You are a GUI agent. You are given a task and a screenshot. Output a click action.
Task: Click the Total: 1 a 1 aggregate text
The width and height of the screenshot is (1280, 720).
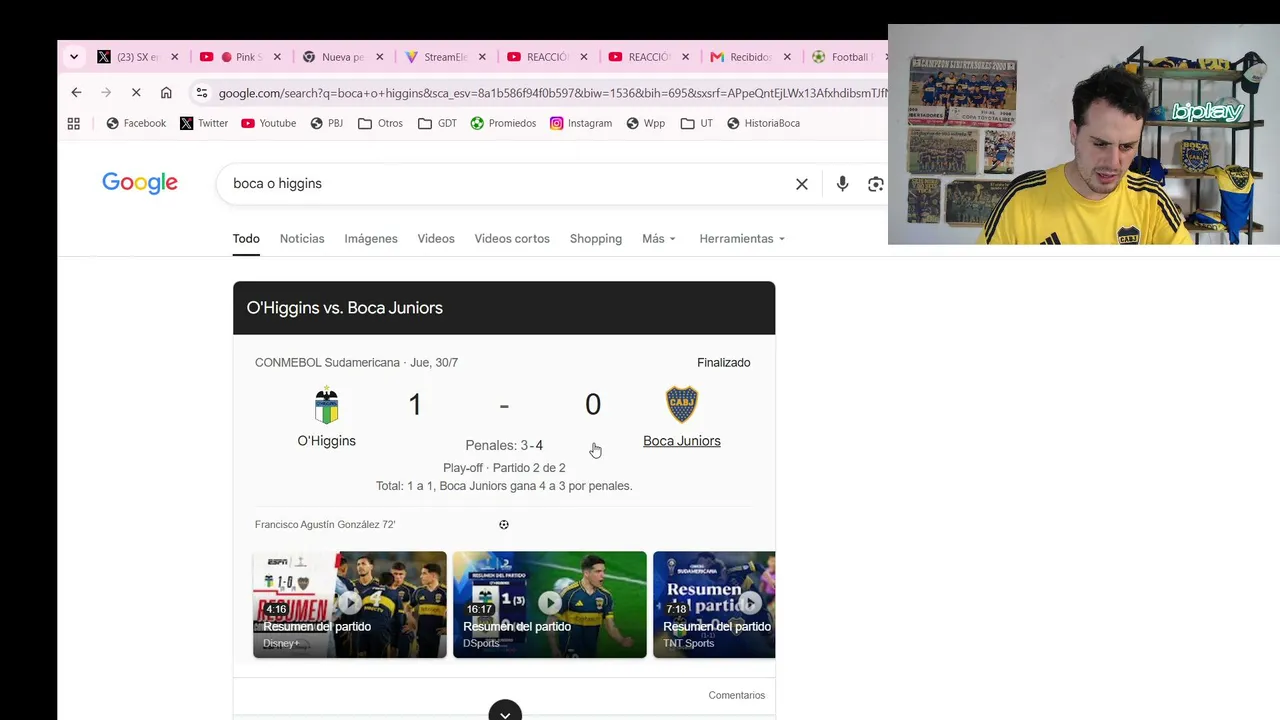(x=504, y=486)
